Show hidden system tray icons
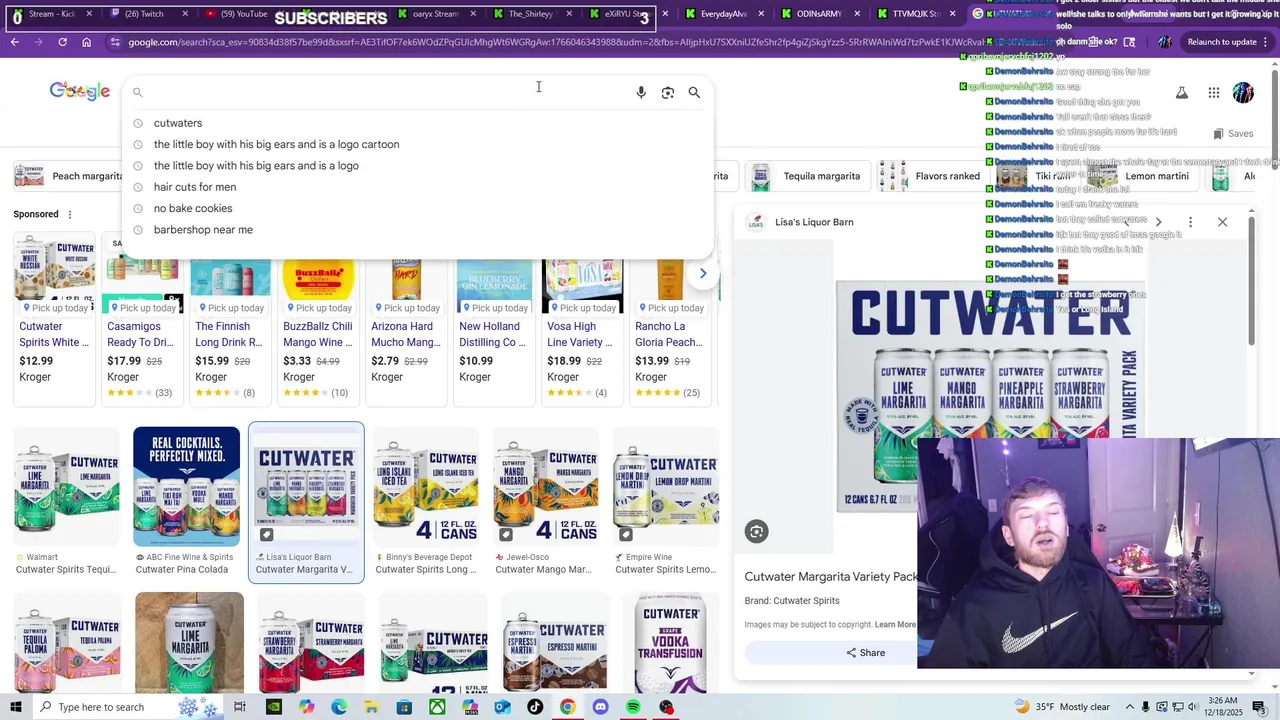1280x720 pixels. tap(1128, 707)
